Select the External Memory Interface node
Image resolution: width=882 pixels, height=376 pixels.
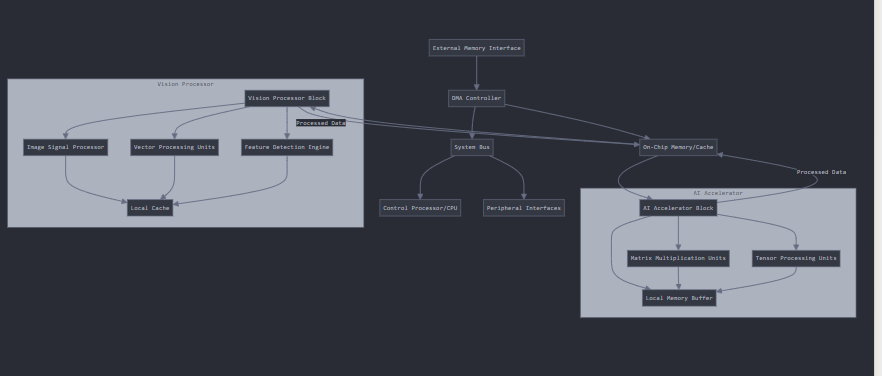pos(476,48)
